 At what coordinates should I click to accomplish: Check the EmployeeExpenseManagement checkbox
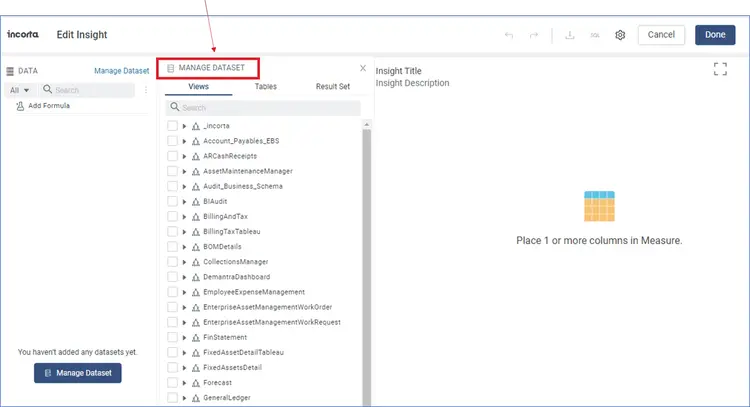(172, 292)
